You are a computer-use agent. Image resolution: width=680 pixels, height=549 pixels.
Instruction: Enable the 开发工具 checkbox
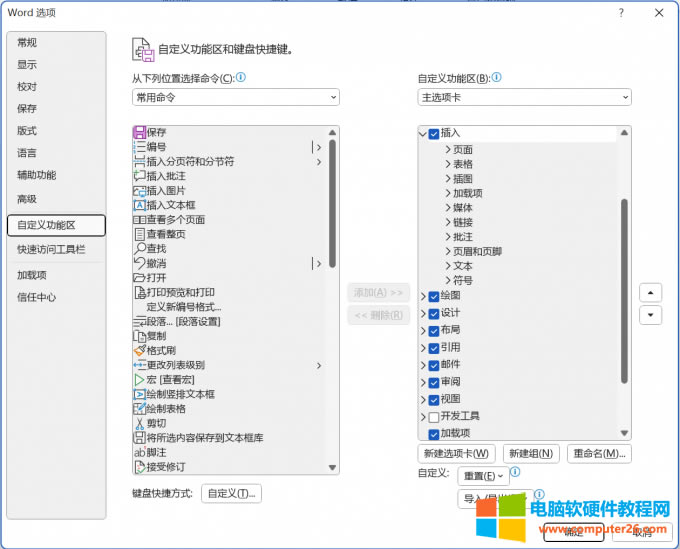click(x=434, y=417)
